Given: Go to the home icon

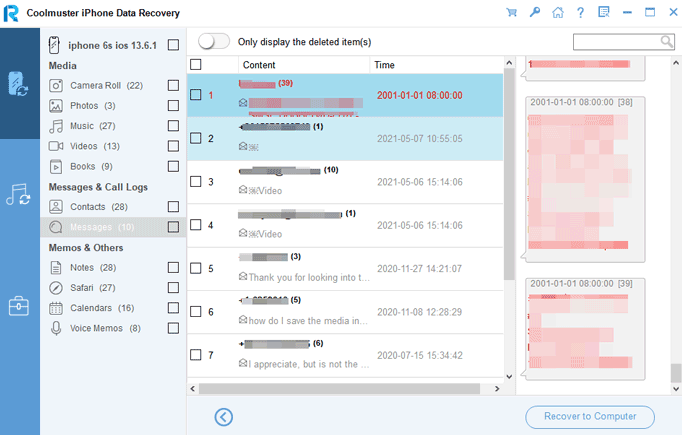Looking at the screenshot, I should [x=558, y=12].
